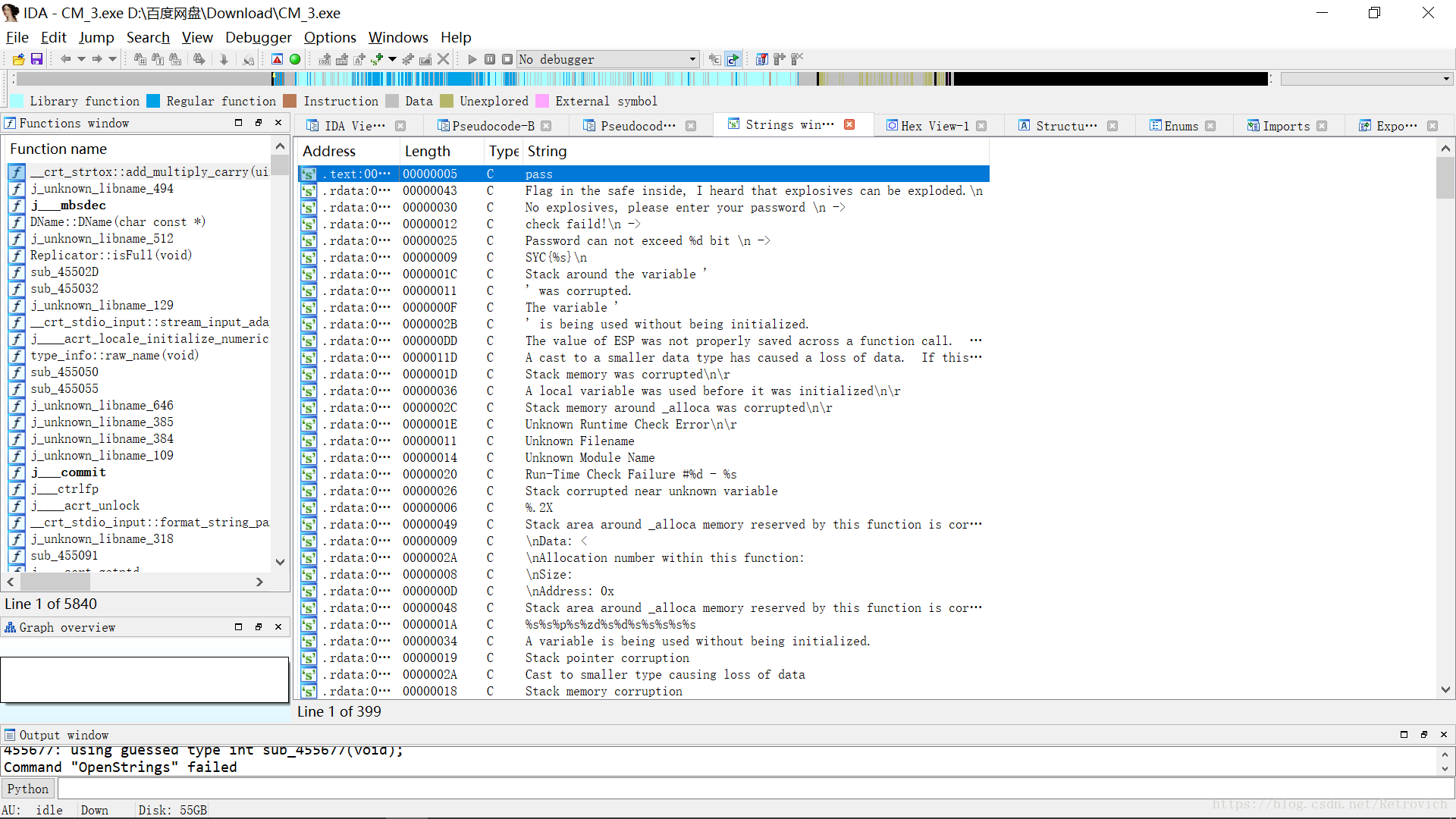Sort strings by the Address column header
This screenshot has width=1456, height=819.
click(347, 152)
